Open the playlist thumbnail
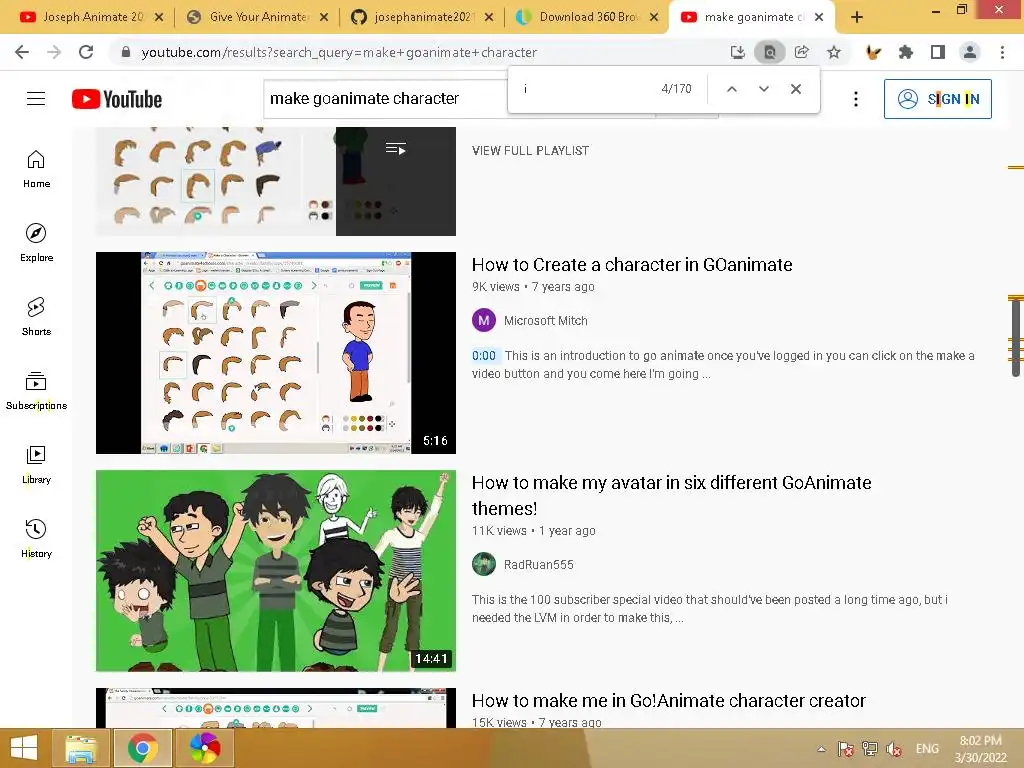Screen dimensions: 1024x768 pyautogui.click(x=276, y=181)
